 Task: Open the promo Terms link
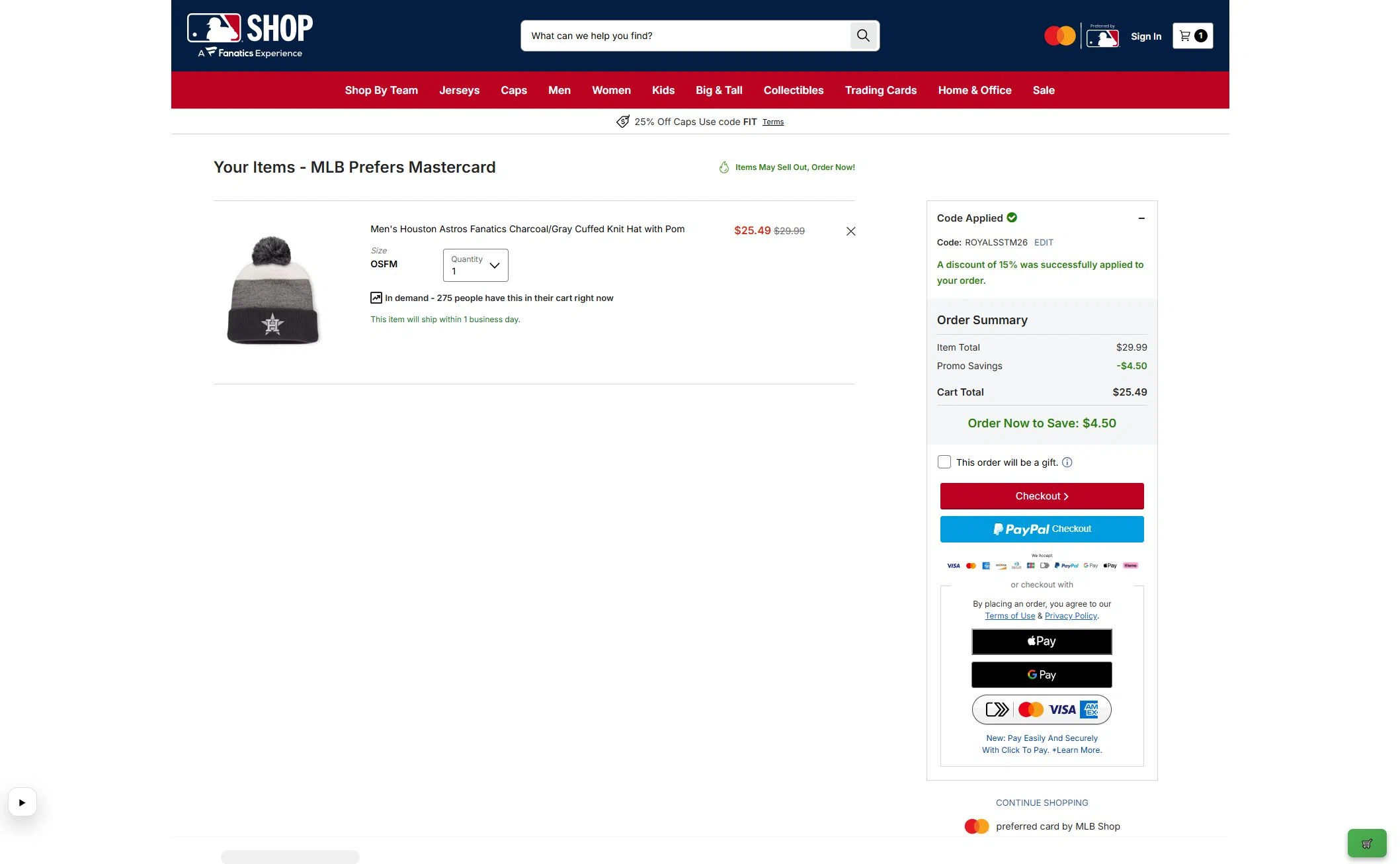pos(772,122)
